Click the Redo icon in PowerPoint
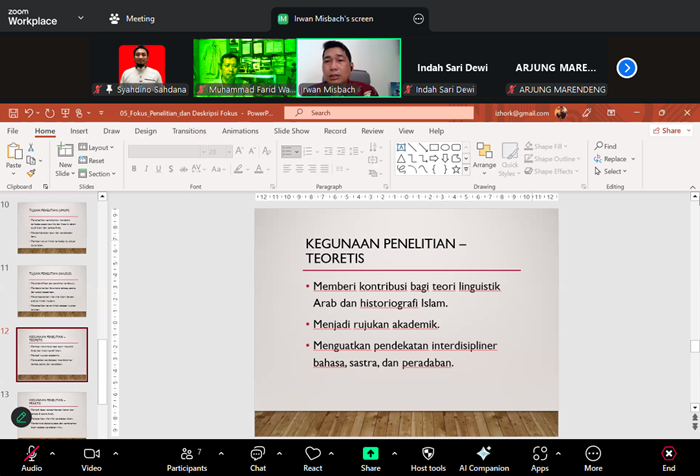700x476 pixels. pyautogui.click(x=50, y=113)
